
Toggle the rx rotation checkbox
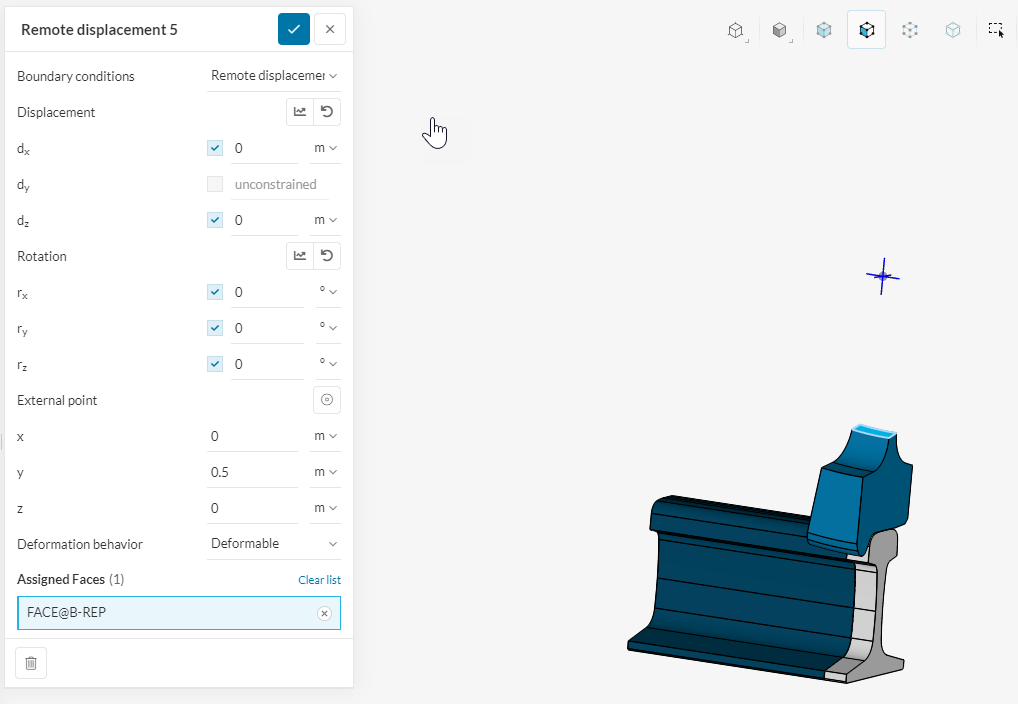coord(215,292)
